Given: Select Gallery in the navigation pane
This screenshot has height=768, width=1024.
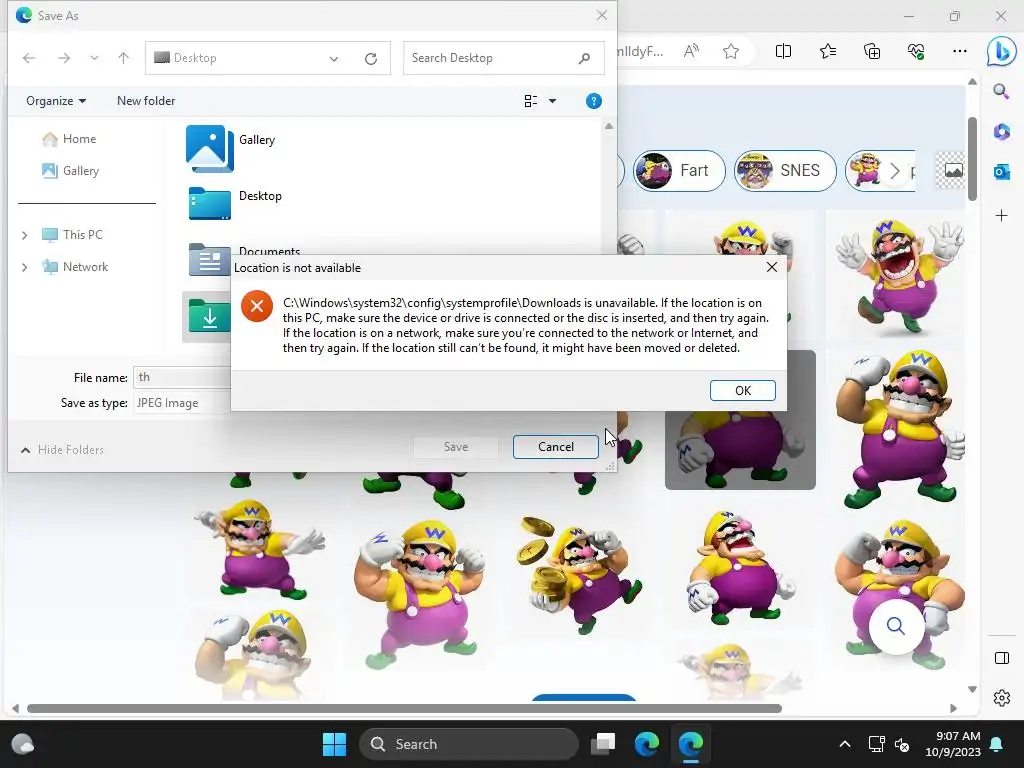Looking at the screenshot, I should [71, 171].
